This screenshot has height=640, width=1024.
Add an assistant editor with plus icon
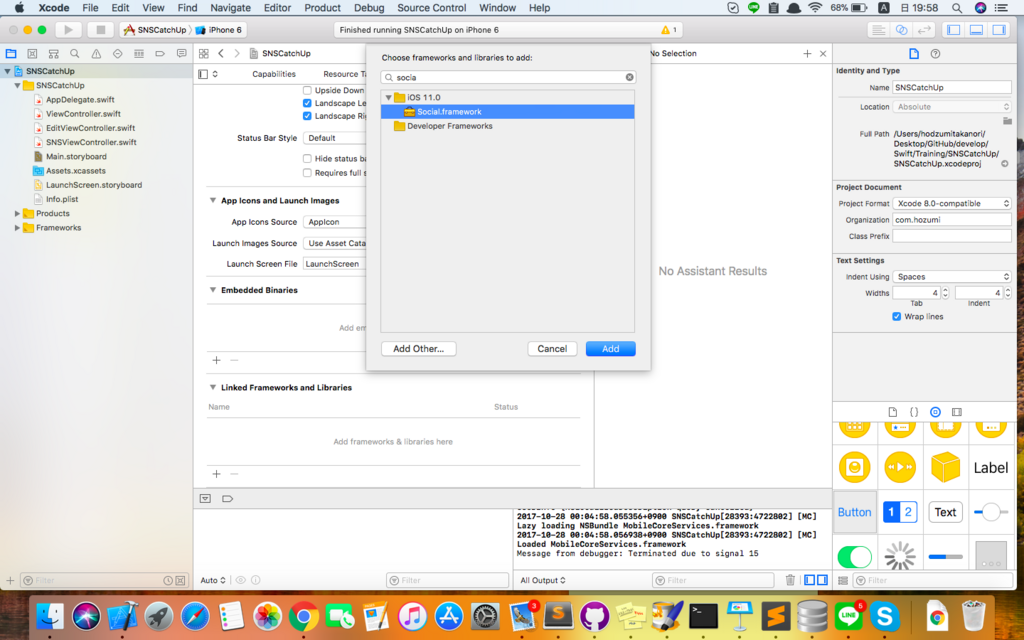tap(807, 54)
